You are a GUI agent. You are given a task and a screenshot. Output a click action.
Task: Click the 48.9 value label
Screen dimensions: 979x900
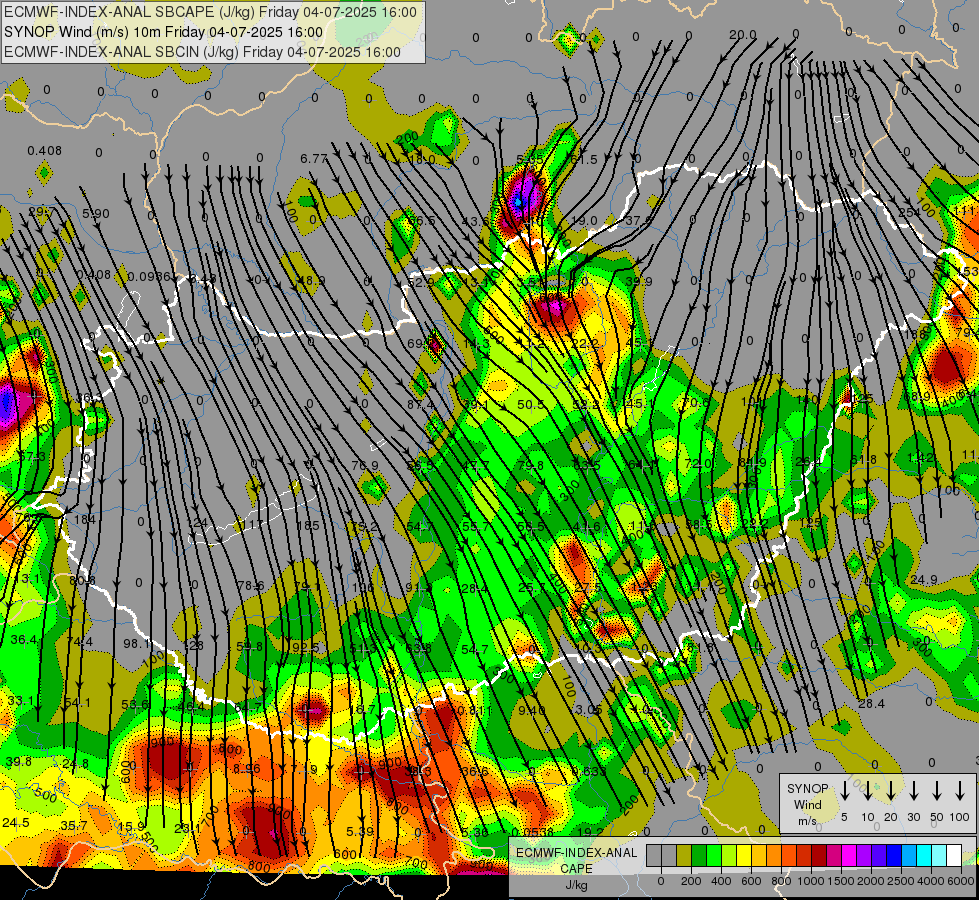click(311, 280)
